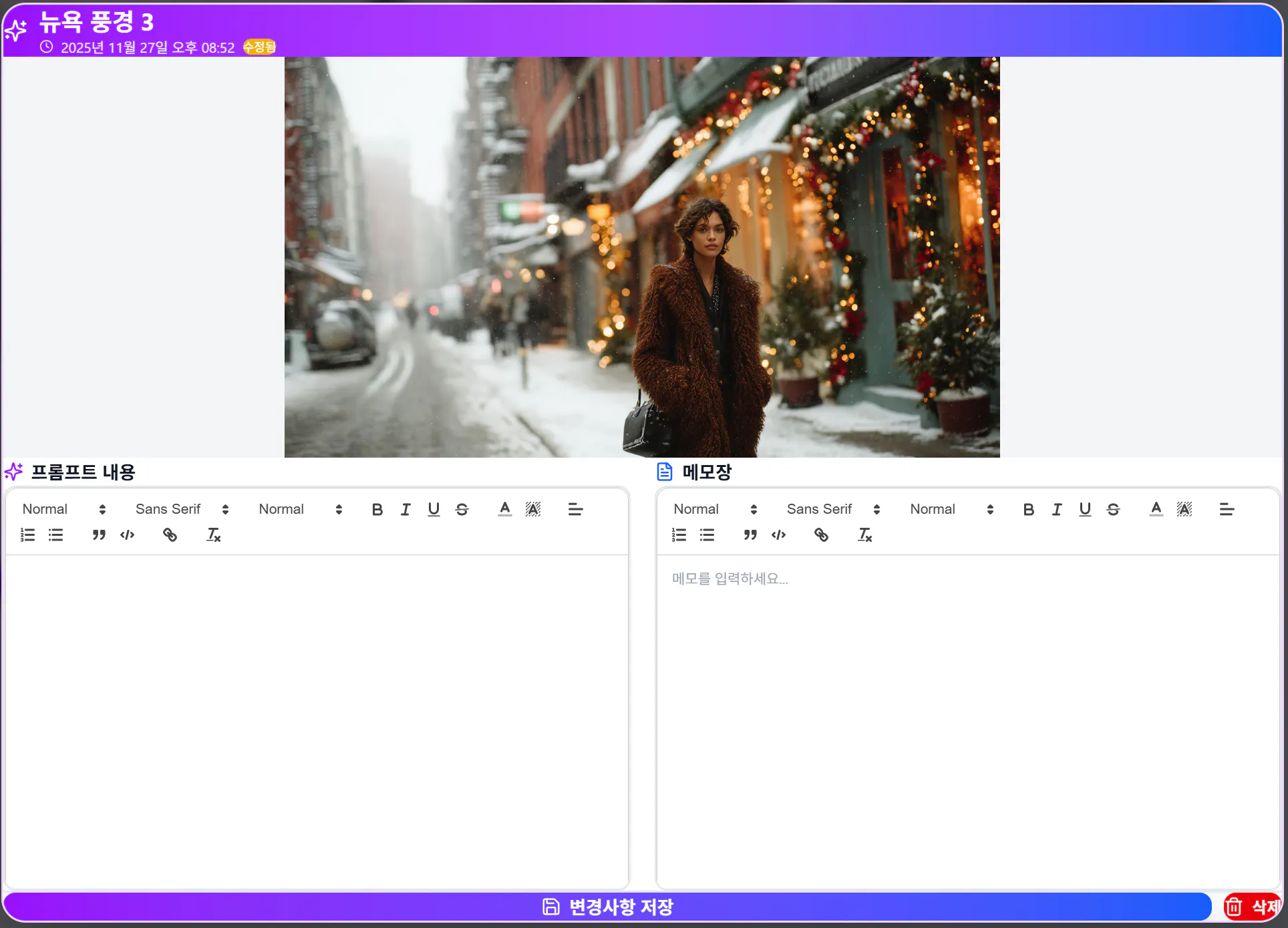Click the 변경사항 저장 save button
This screenshot has width=1288, height=928.
(607, 907)
